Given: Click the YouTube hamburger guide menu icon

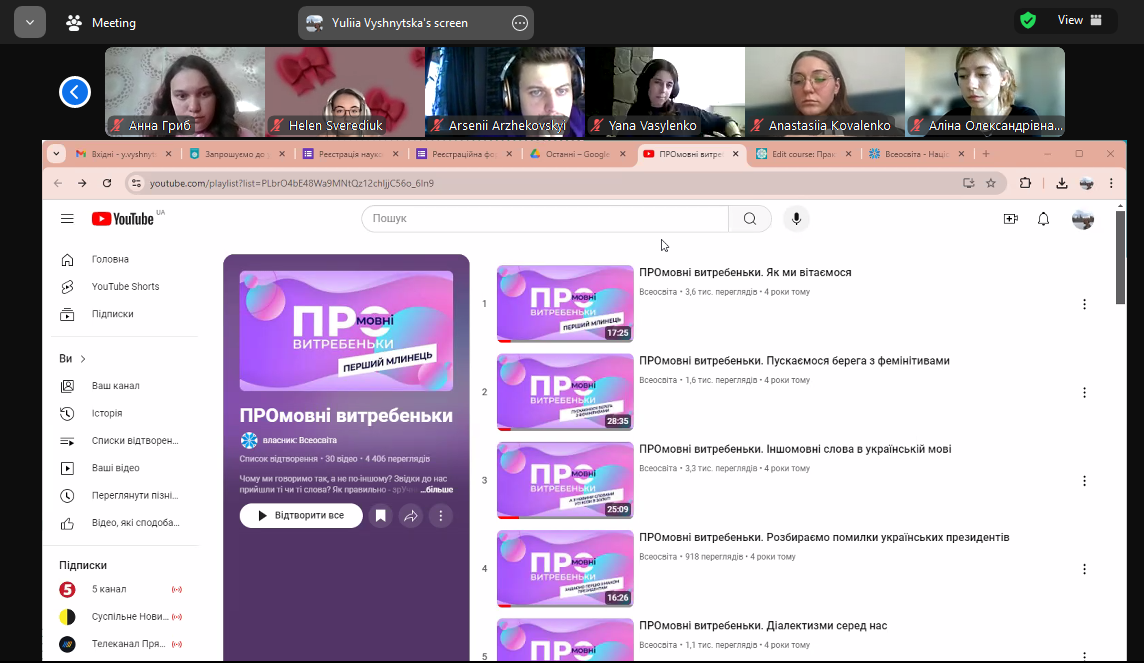Looking at the screenshot, I should coord(67,219).
